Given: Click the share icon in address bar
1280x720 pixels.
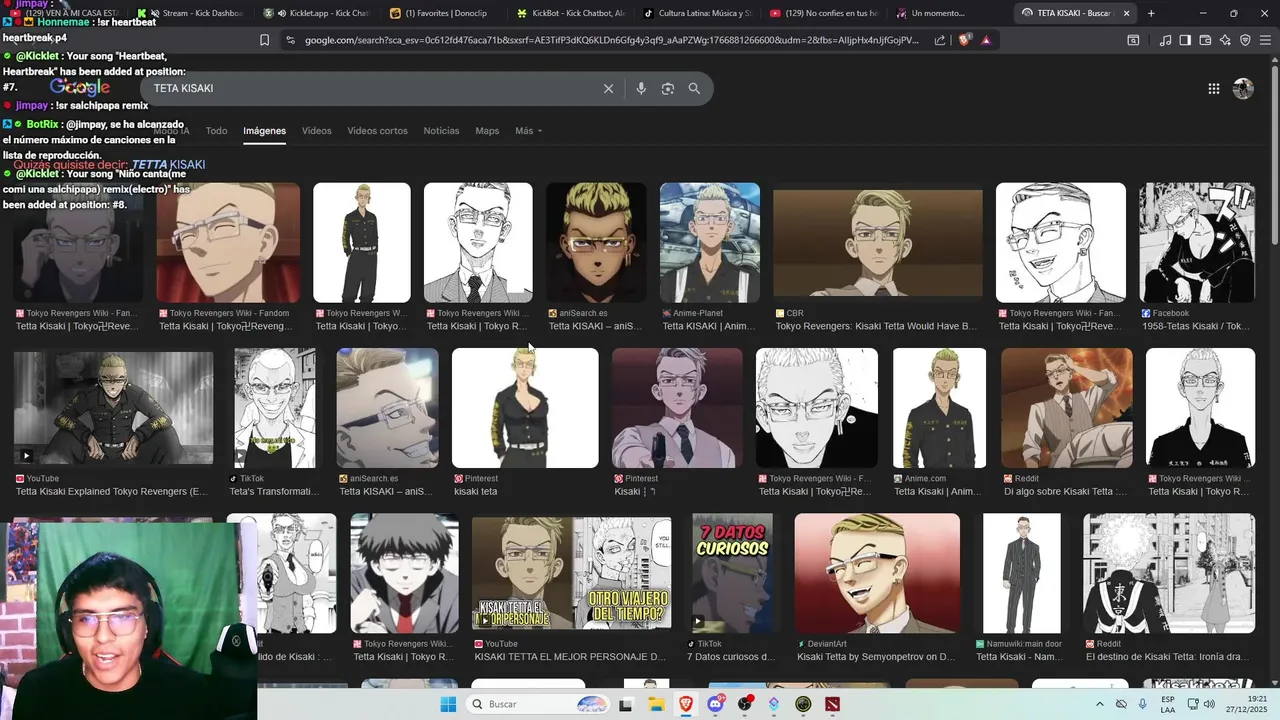Looking at the screenshot, I should [x=940, y=40].
